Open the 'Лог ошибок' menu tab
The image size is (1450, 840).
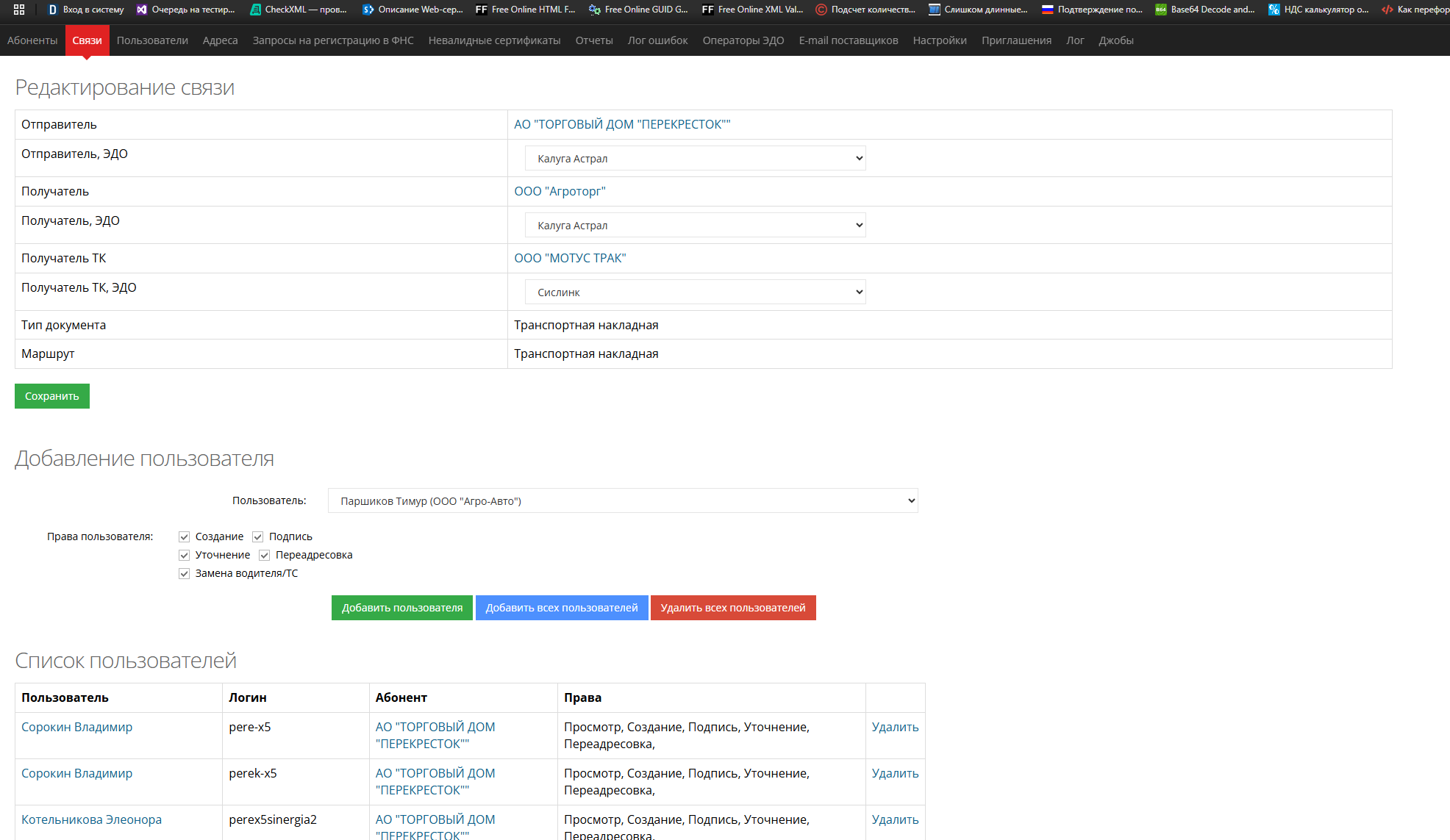(658, 40)
